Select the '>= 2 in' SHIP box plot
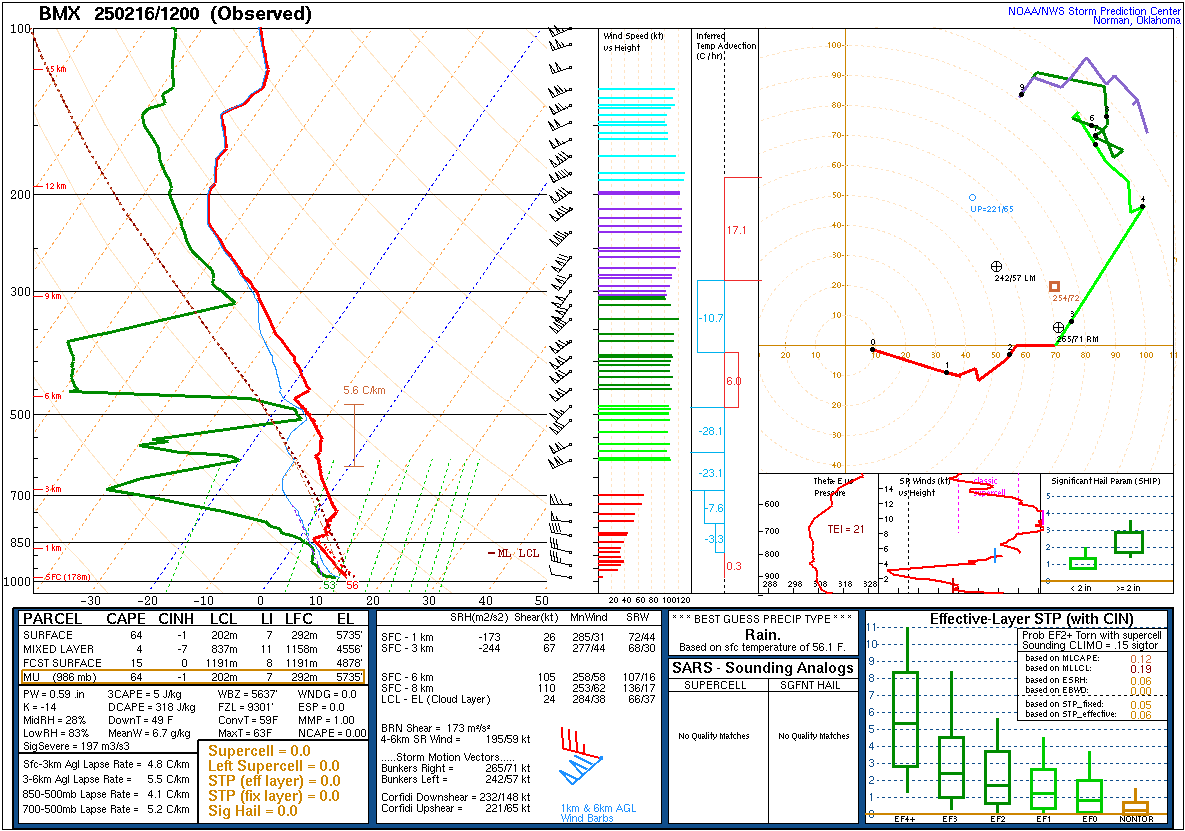 pyautogui.click(x=1129, y=542)
